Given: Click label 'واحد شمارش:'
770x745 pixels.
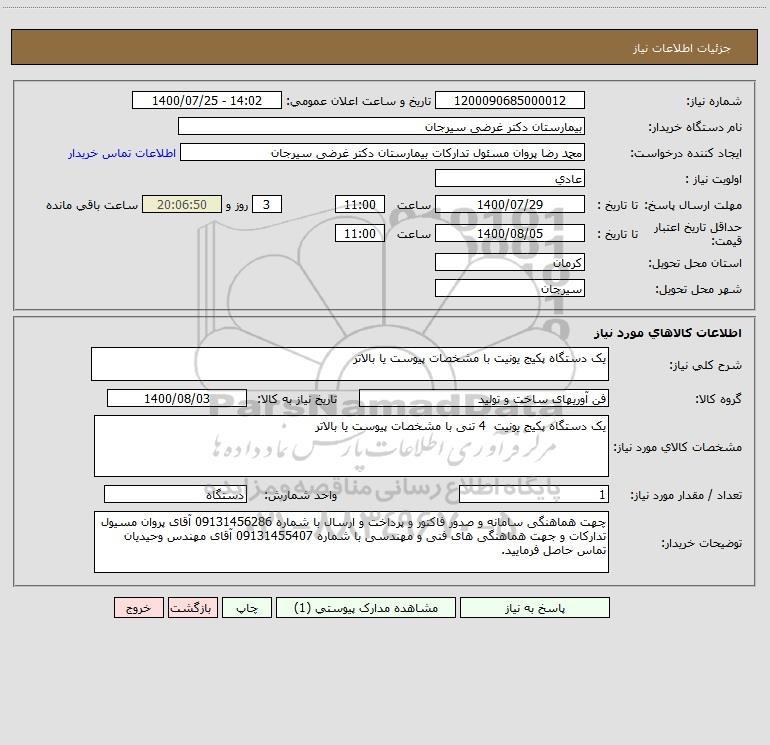Looking at the screenshot, I should point(302,496).
